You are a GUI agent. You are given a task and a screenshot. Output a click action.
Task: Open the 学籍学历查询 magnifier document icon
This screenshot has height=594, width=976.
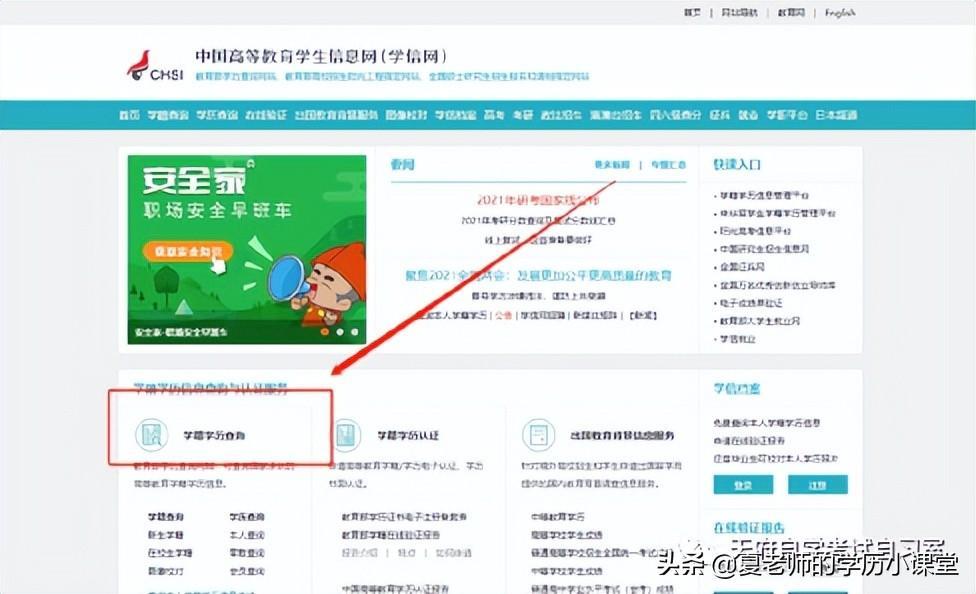pos(151,435)
